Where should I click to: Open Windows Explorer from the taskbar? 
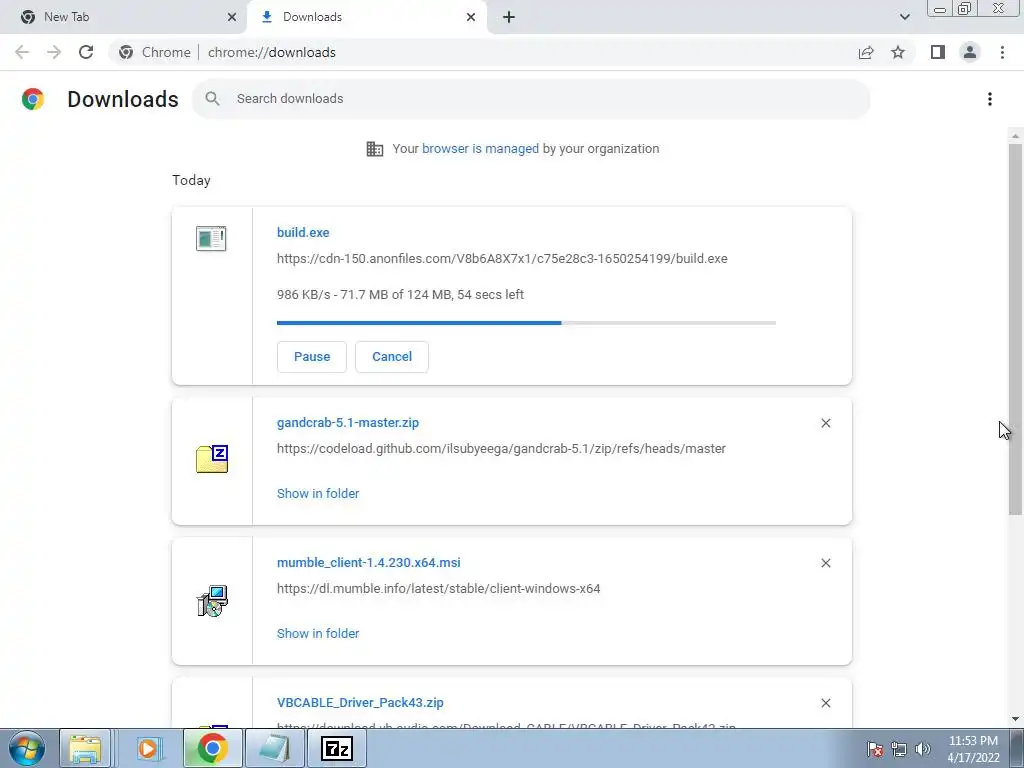pos(86,748)
